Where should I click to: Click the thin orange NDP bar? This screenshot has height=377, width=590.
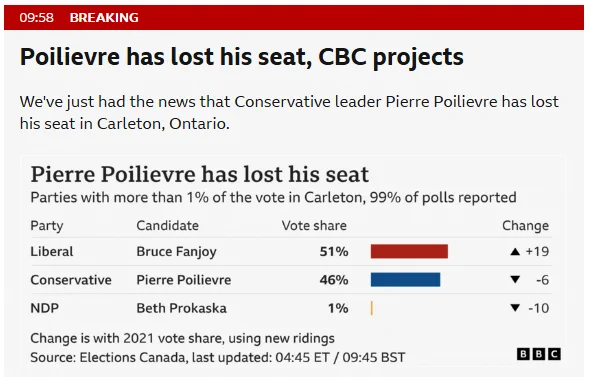point(372,308)
